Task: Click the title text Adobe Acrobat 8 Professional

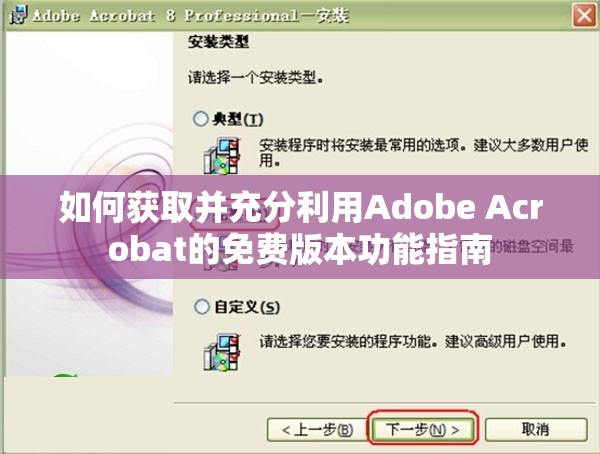Action: point(165,16)
